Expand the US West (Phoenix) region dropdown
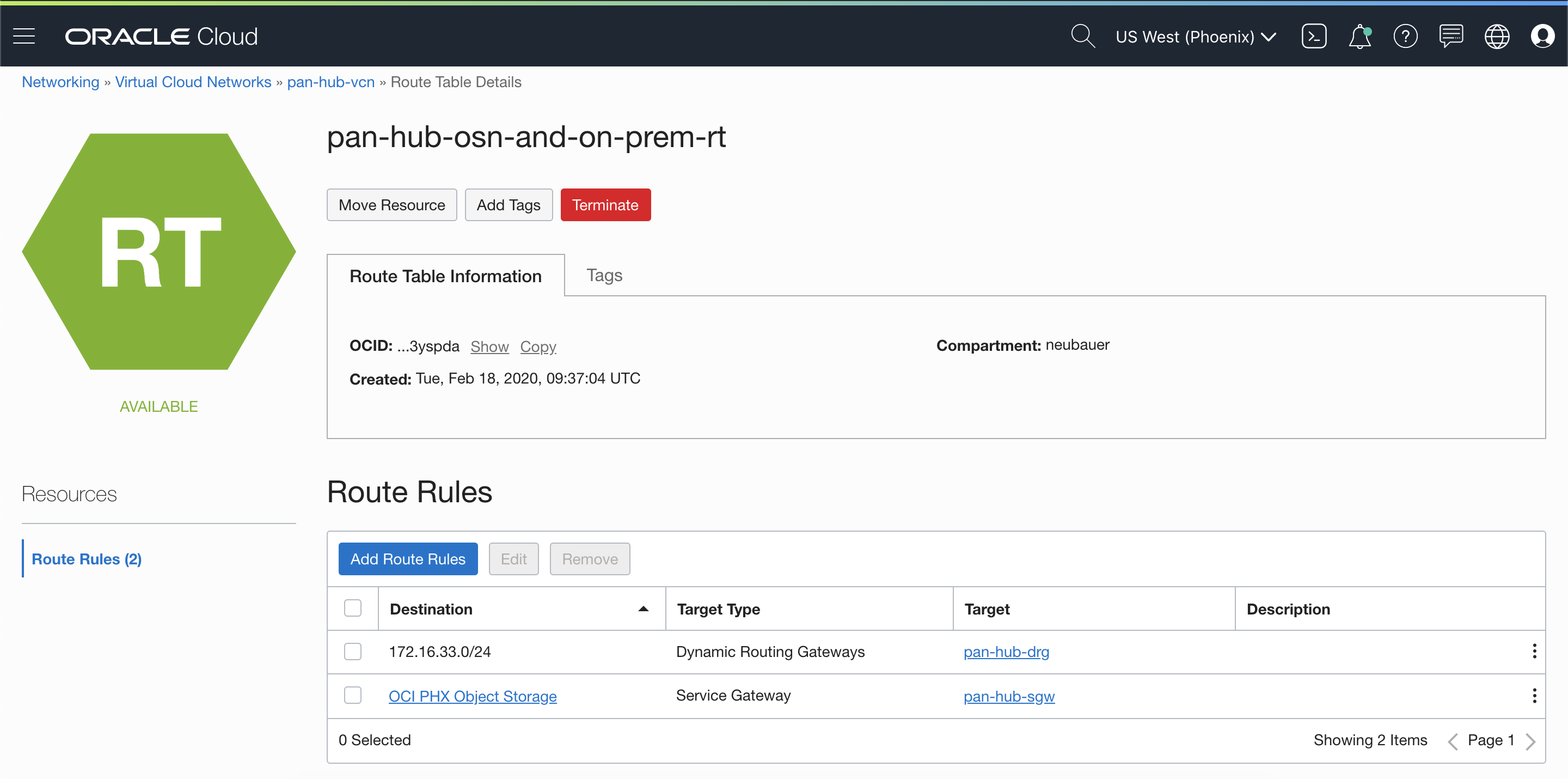Screen dimensions: 1568x779 click(1196, 36)
